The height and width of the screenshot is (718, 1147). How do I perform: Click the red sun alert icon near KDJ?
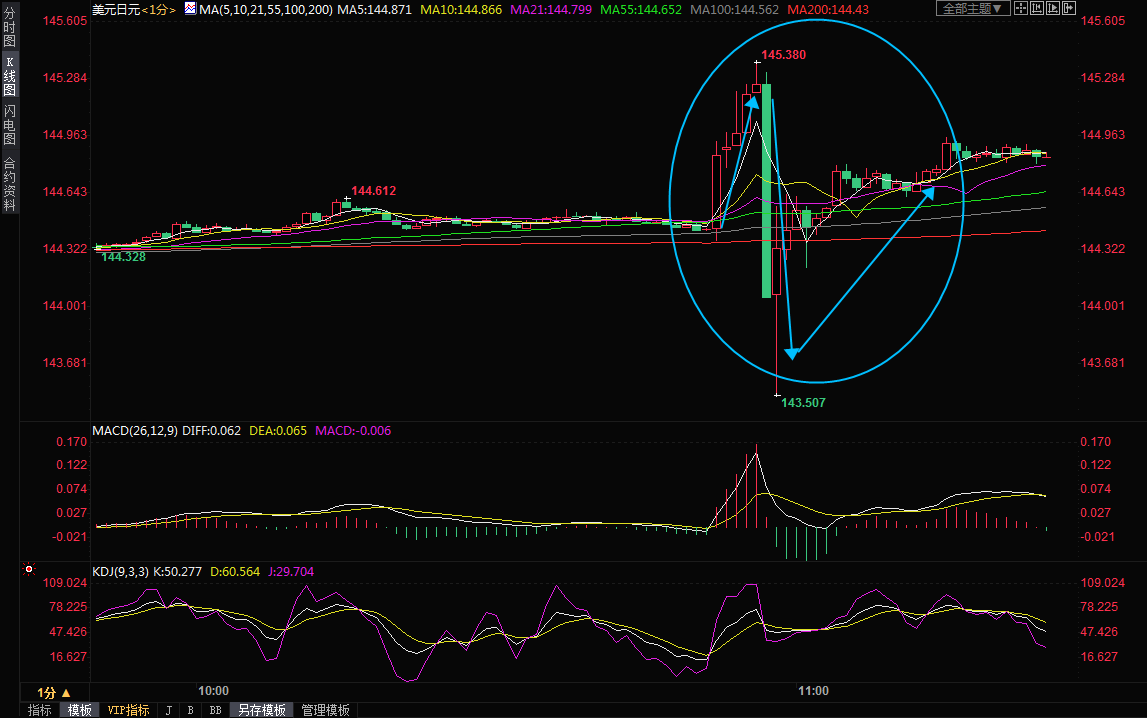pyautogui.click(x=29, y=570)
